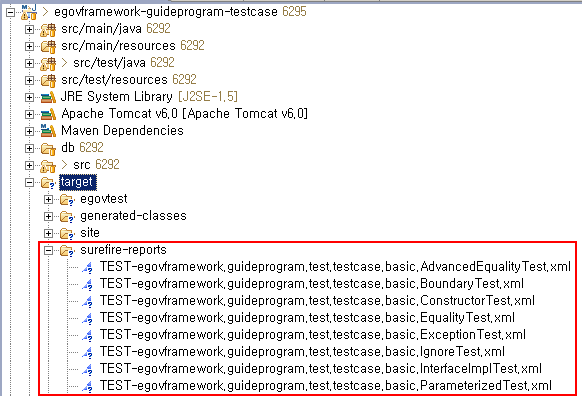The height and width of the screenshot is (396, 582).
Task: Click the egovframework-guideprogram-testcase project icon
Action: pyautogui.click(x=29, y=12)
